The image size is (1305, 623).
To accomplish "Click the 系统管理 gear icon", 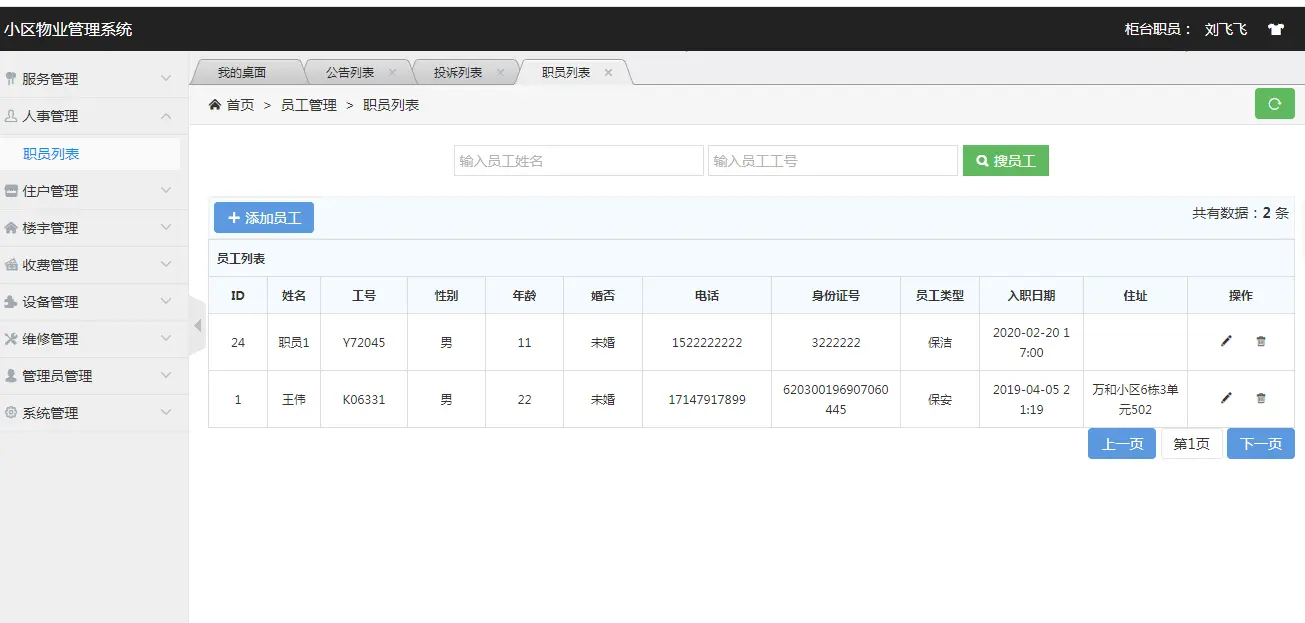I will [11, 412].
